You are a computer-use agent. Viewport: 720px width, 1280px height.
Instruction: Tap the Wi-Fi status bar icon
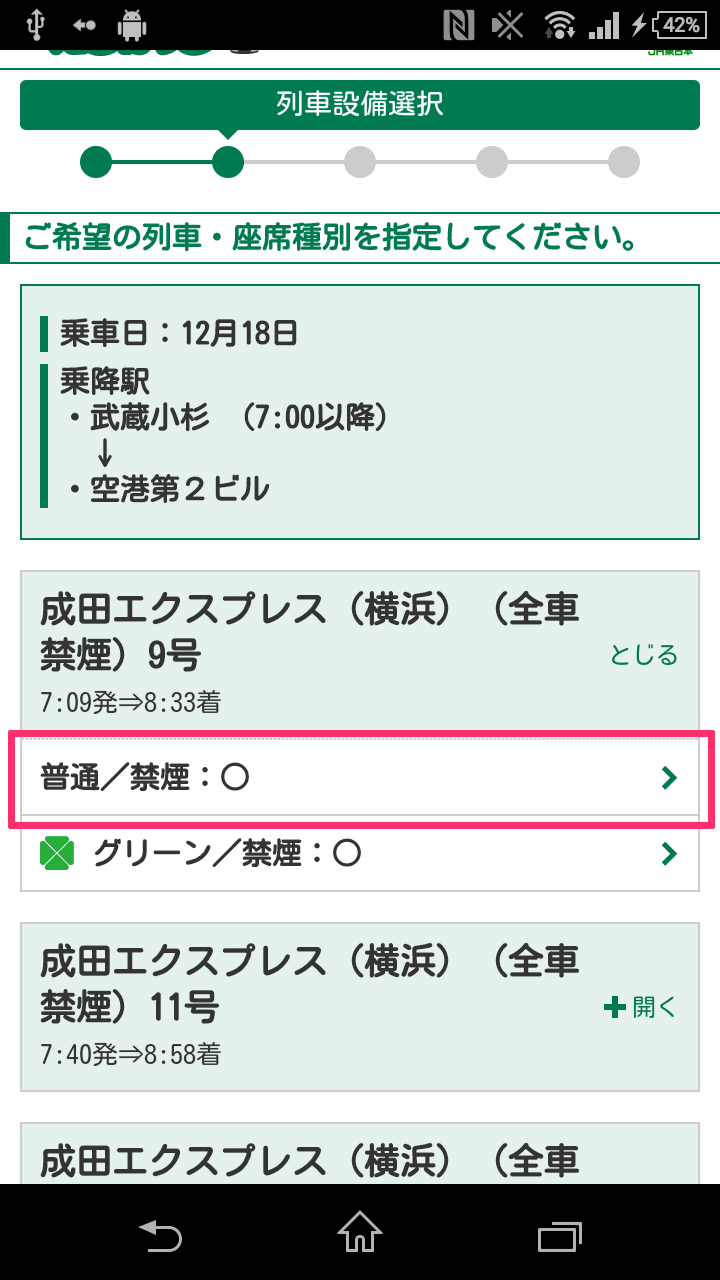(559, 25)
